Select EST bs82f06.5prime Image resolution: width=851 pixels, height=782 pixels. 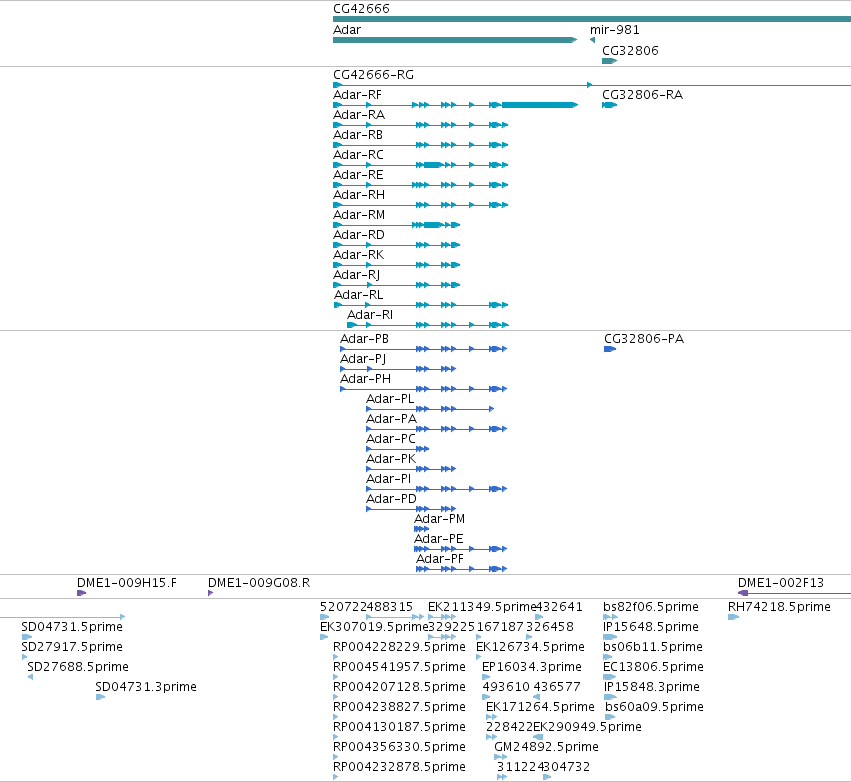[x=650, y=607]
